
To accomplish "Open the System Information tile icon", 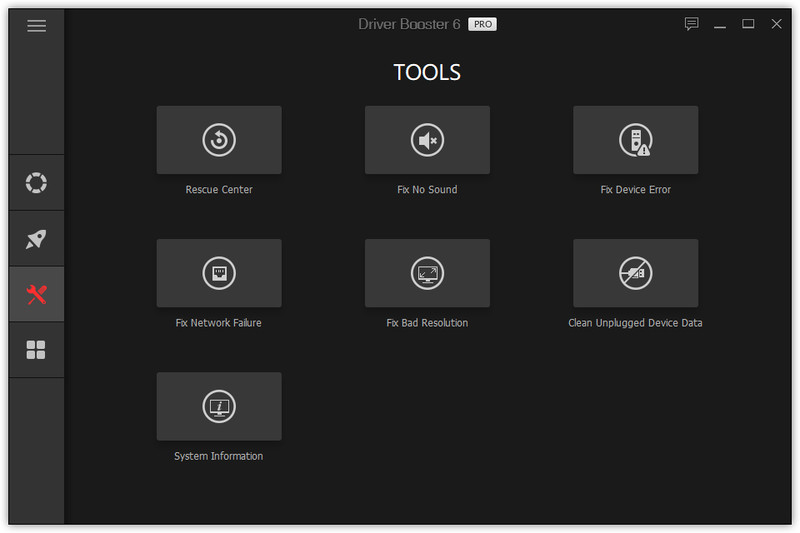I will (x=219, y=407).
